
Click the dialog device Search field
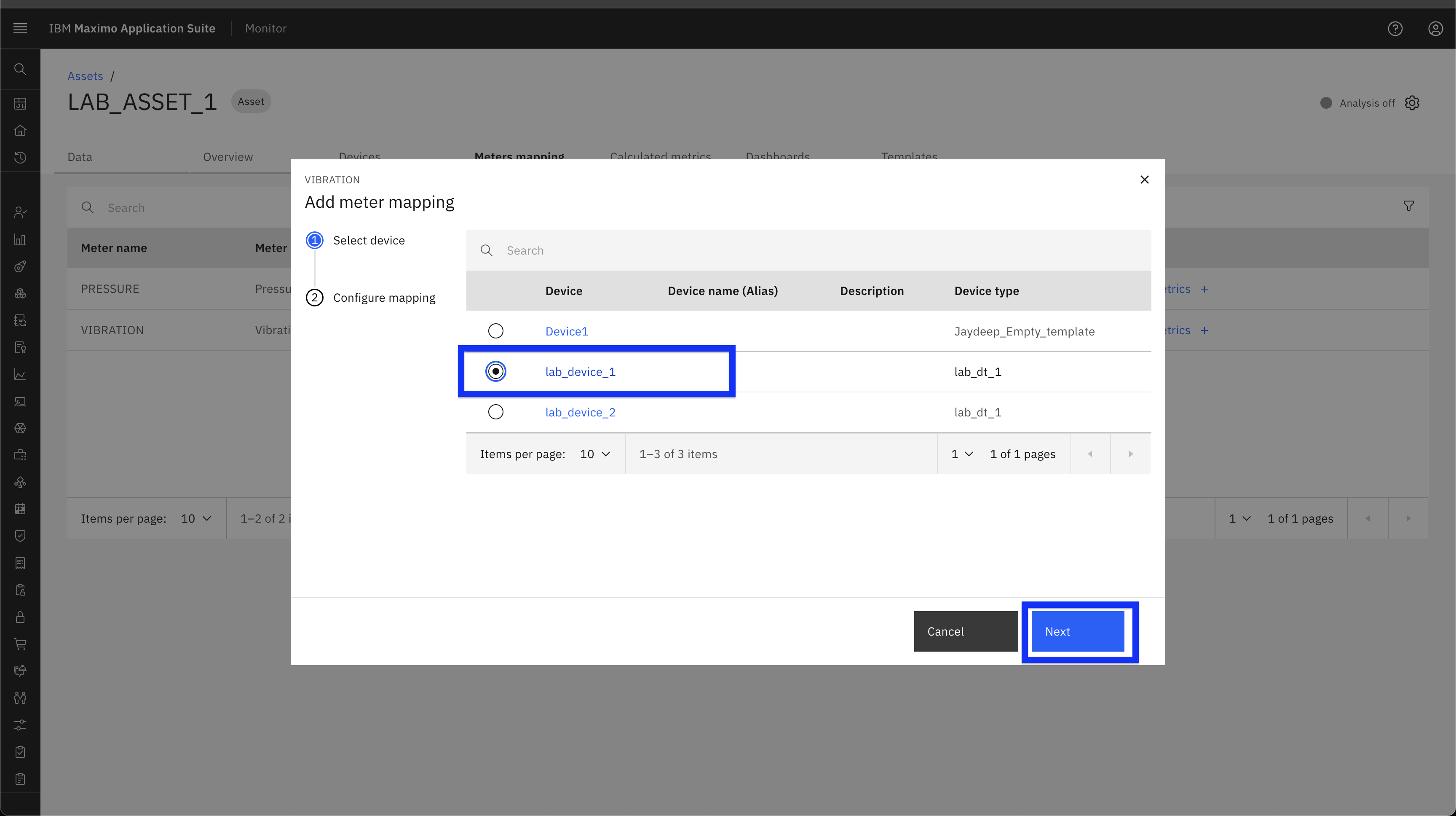[x=808, y=250]
